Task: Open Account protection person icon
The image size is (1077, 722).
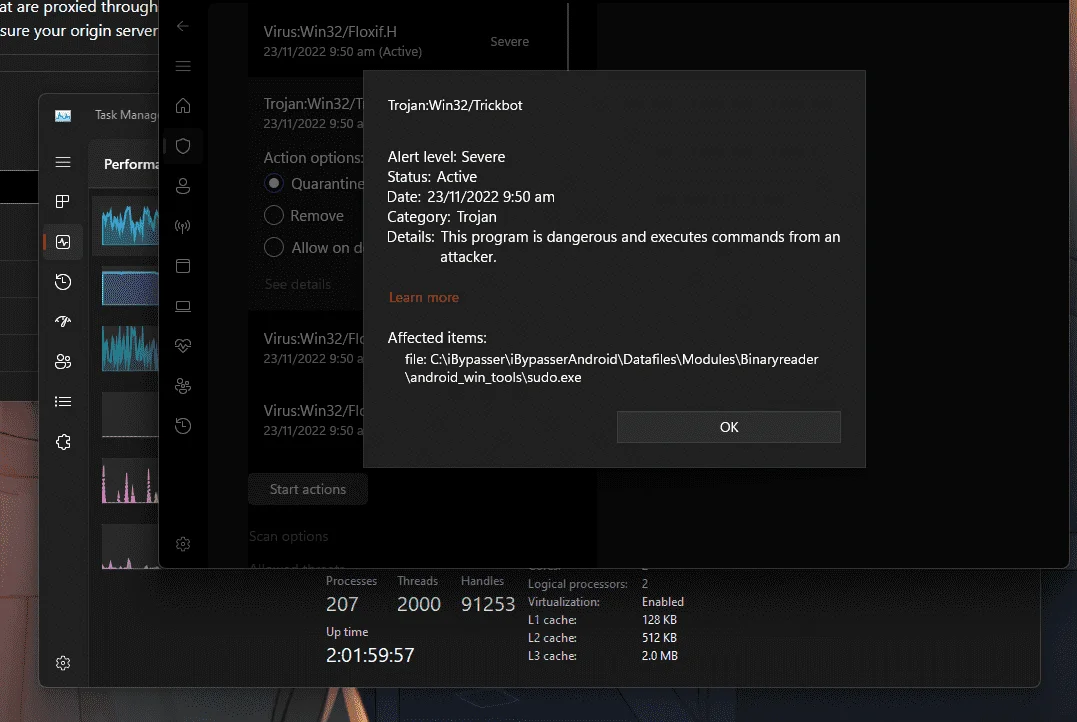Action: (x=183, y=186)
